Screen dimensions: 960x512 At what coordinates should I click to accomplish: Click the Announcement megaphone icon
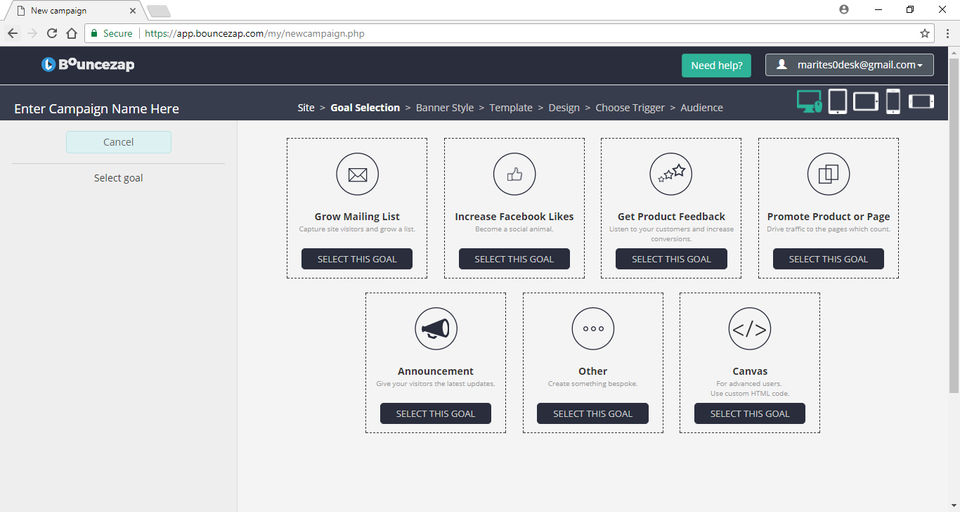pos(436,329)
